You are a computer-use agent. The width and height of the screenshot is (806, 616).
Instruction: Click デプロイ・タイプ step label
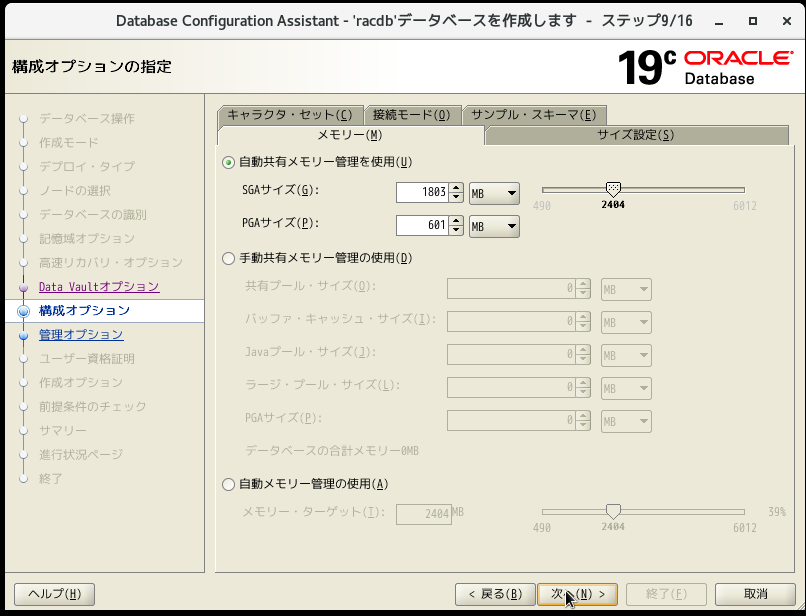(87, 167)
